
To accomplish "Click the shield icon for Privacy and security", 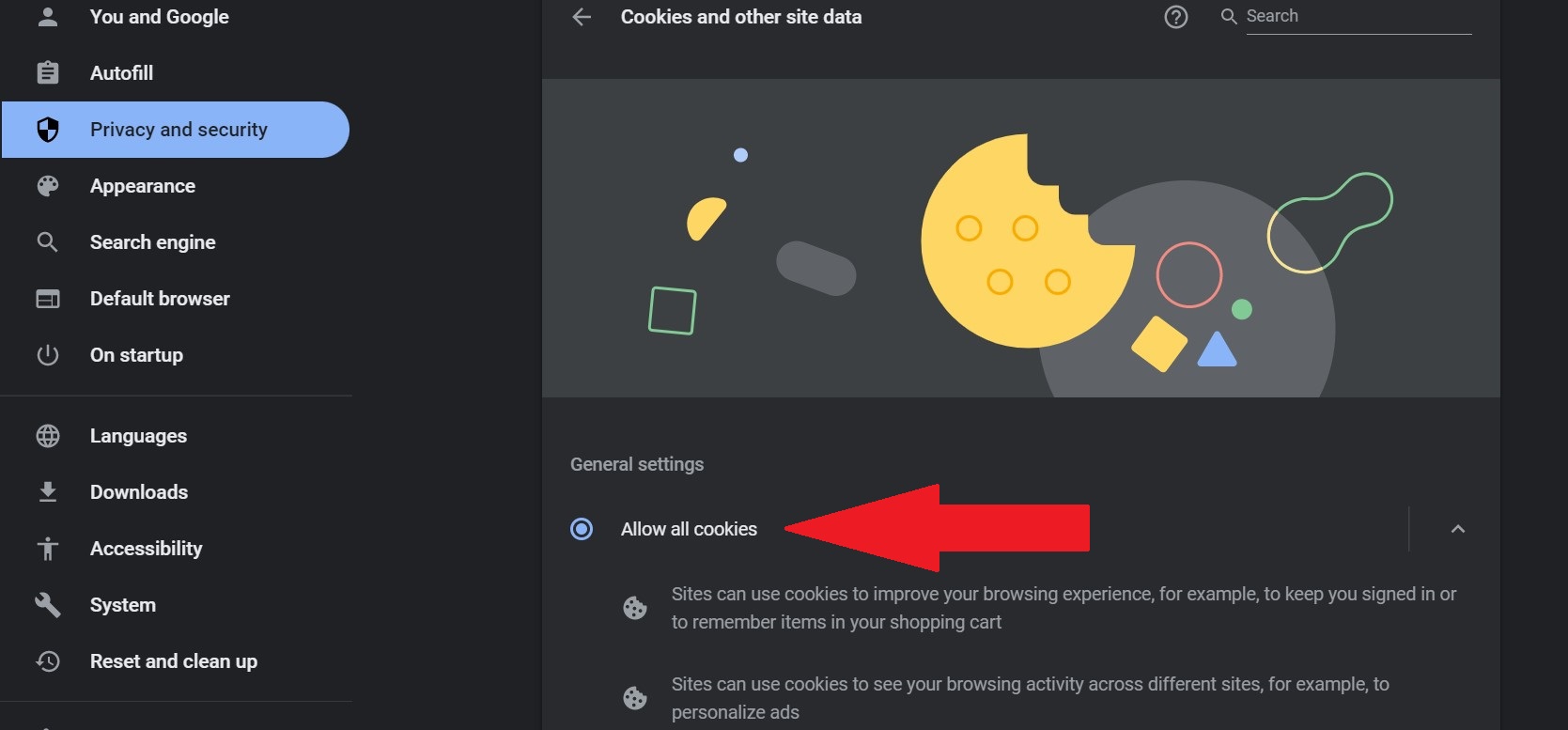I will click(x=48, y=130).
